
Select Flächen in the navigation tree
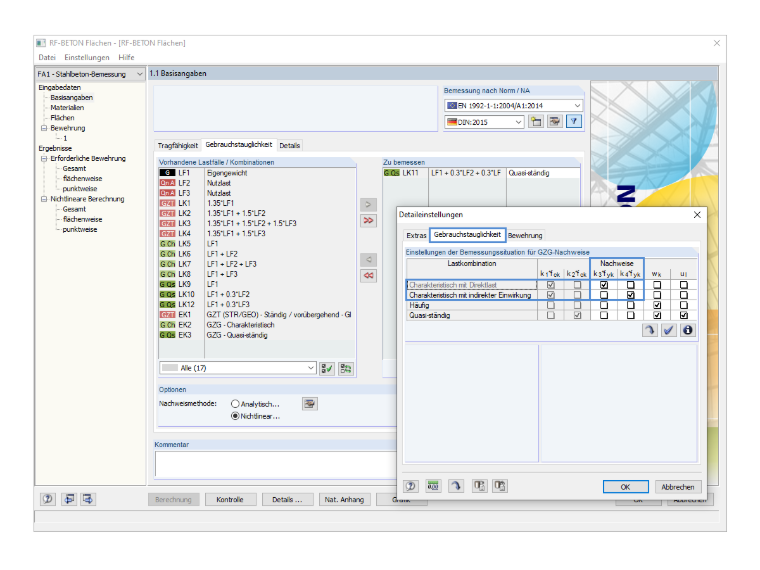(62, 118)
